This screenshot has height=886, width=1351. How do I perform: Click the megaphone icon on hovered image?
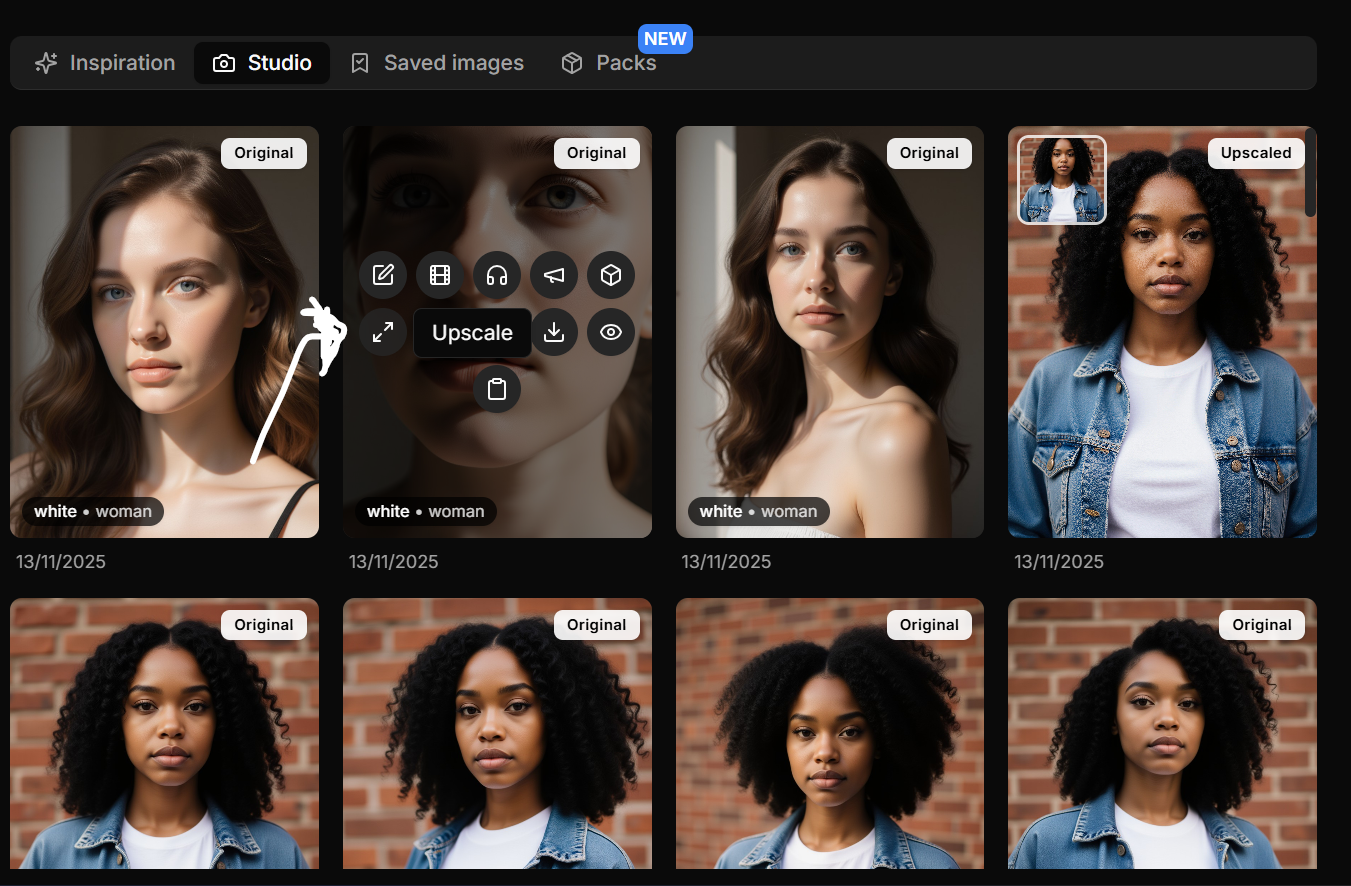554,275
